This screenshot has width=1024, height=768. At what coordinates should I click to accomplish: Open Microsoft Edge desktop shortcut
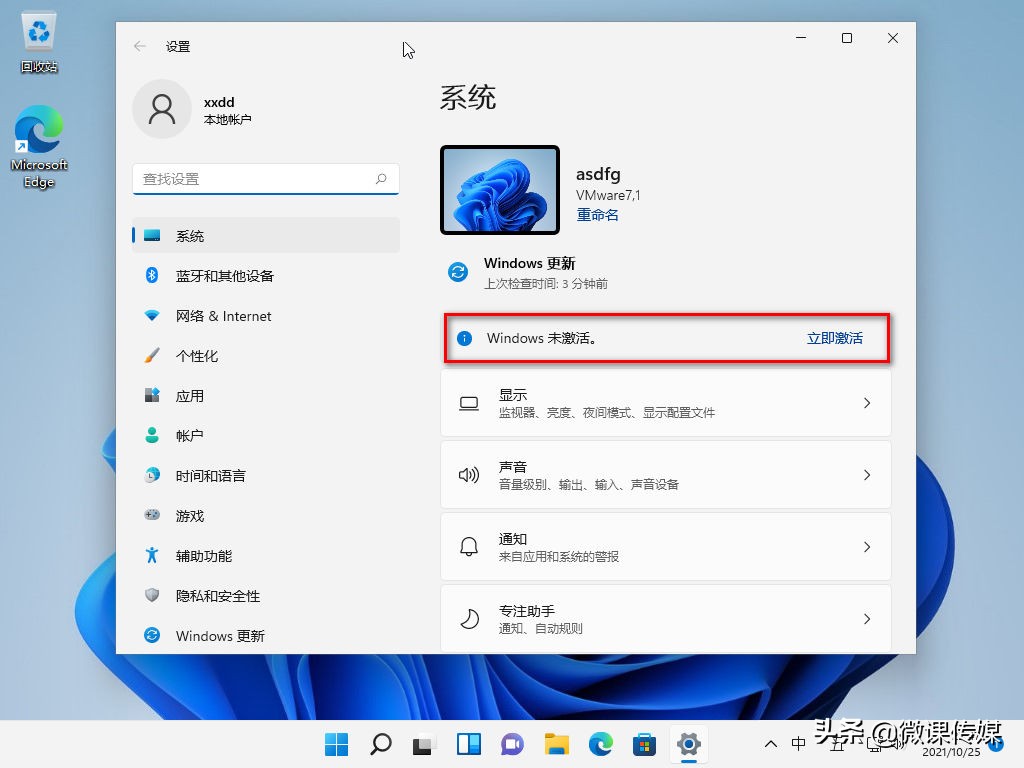39,146
